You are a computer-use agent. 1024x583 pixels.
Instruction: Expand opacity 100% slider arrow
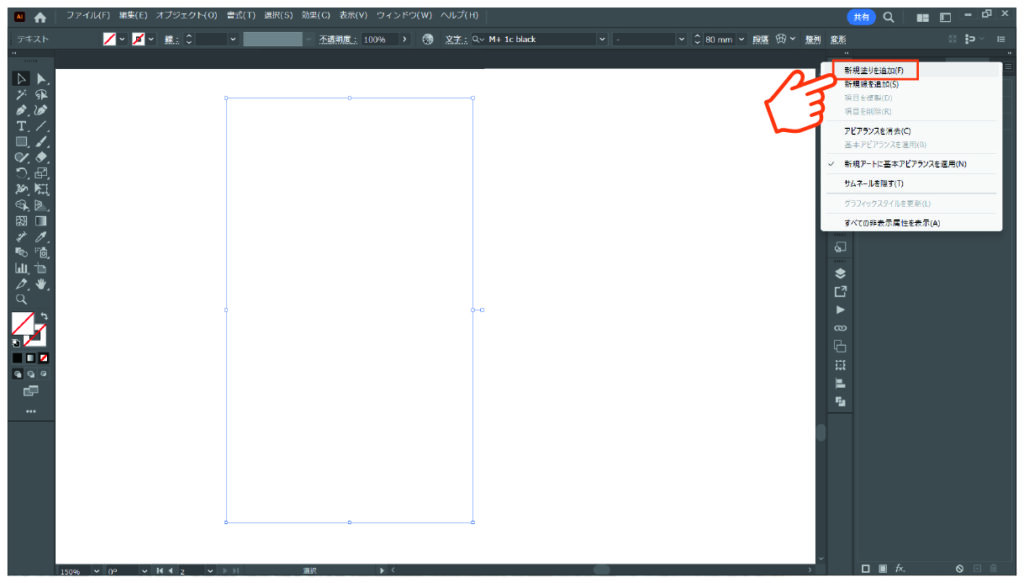[405, 39]
